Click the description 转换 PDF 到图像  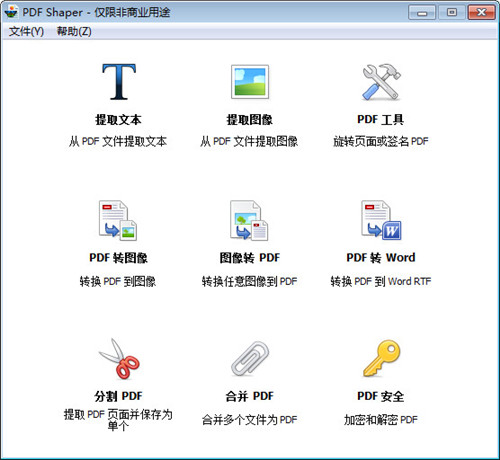(118, 282)
